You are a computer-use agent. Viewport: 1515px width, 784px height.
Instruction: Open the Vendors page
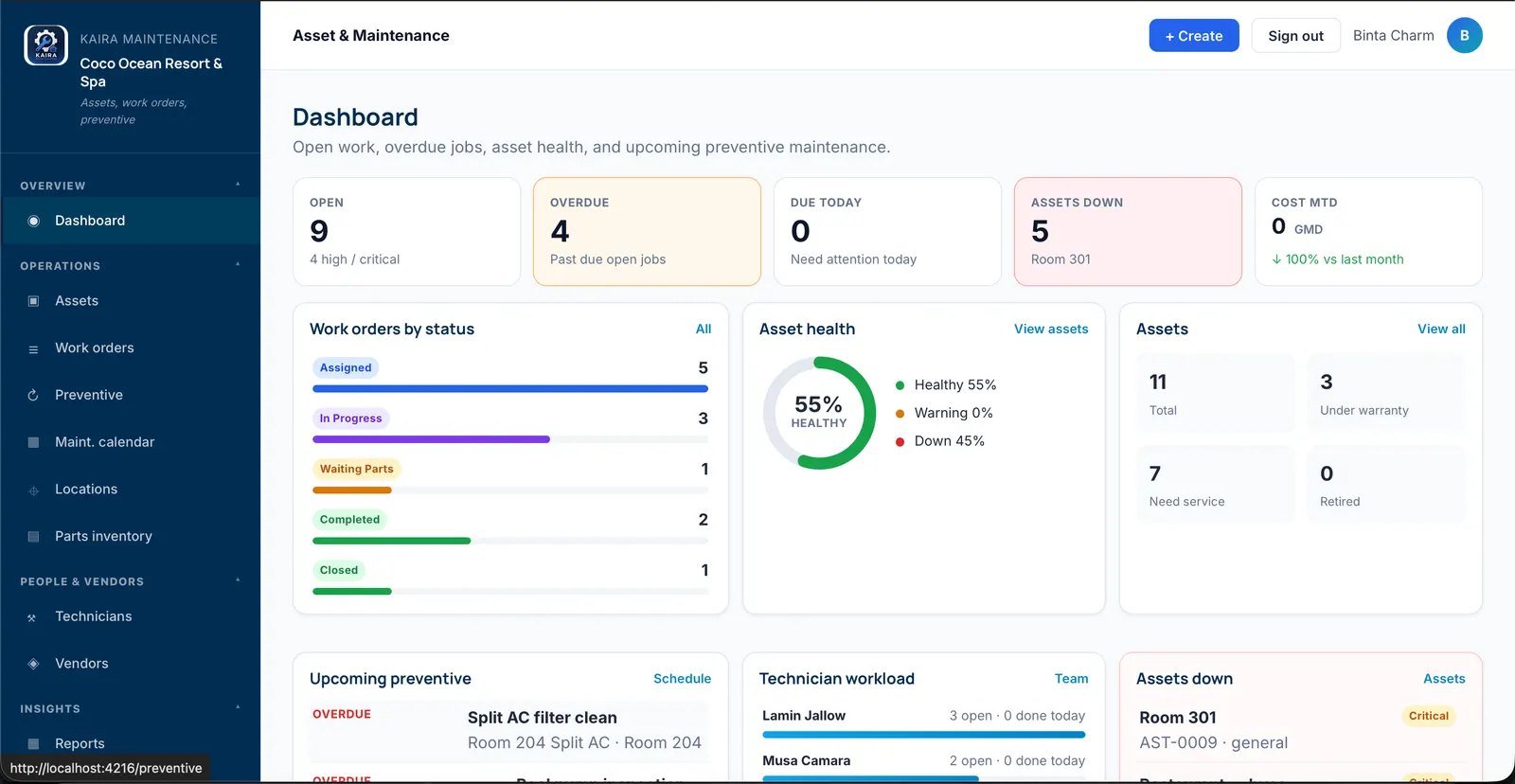[x=131, y=664]
